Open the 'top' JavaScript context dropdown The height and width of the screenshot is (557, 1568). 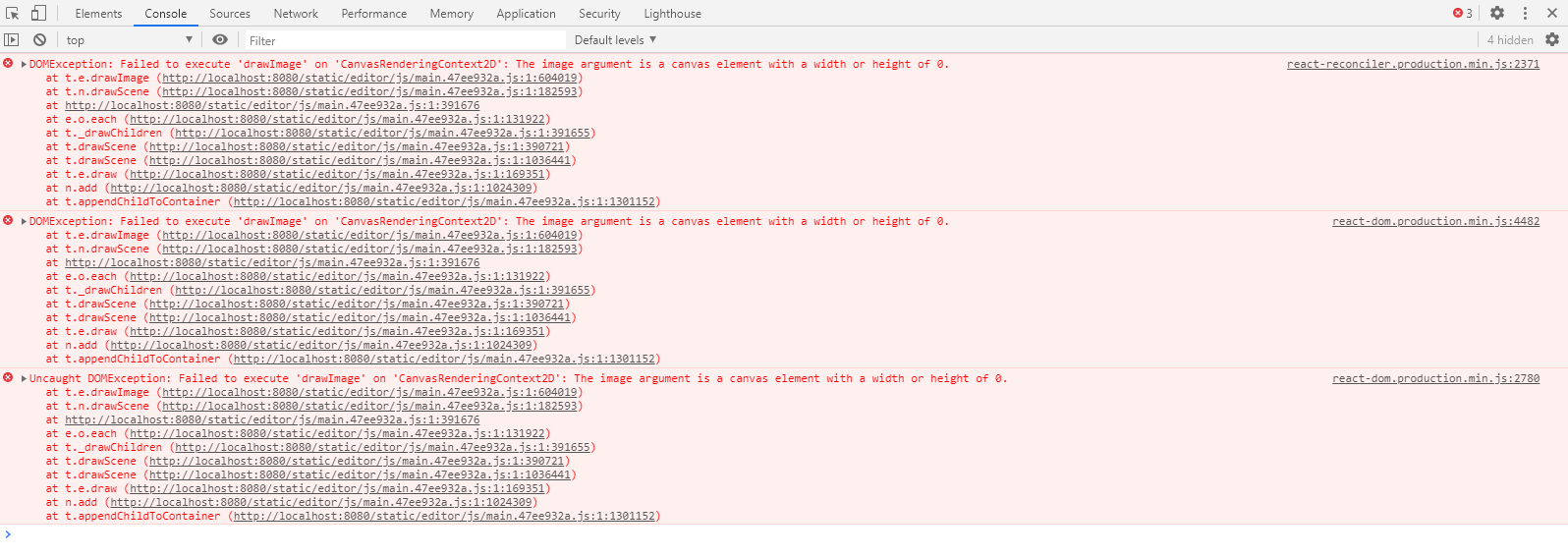[x=130, y=39]
